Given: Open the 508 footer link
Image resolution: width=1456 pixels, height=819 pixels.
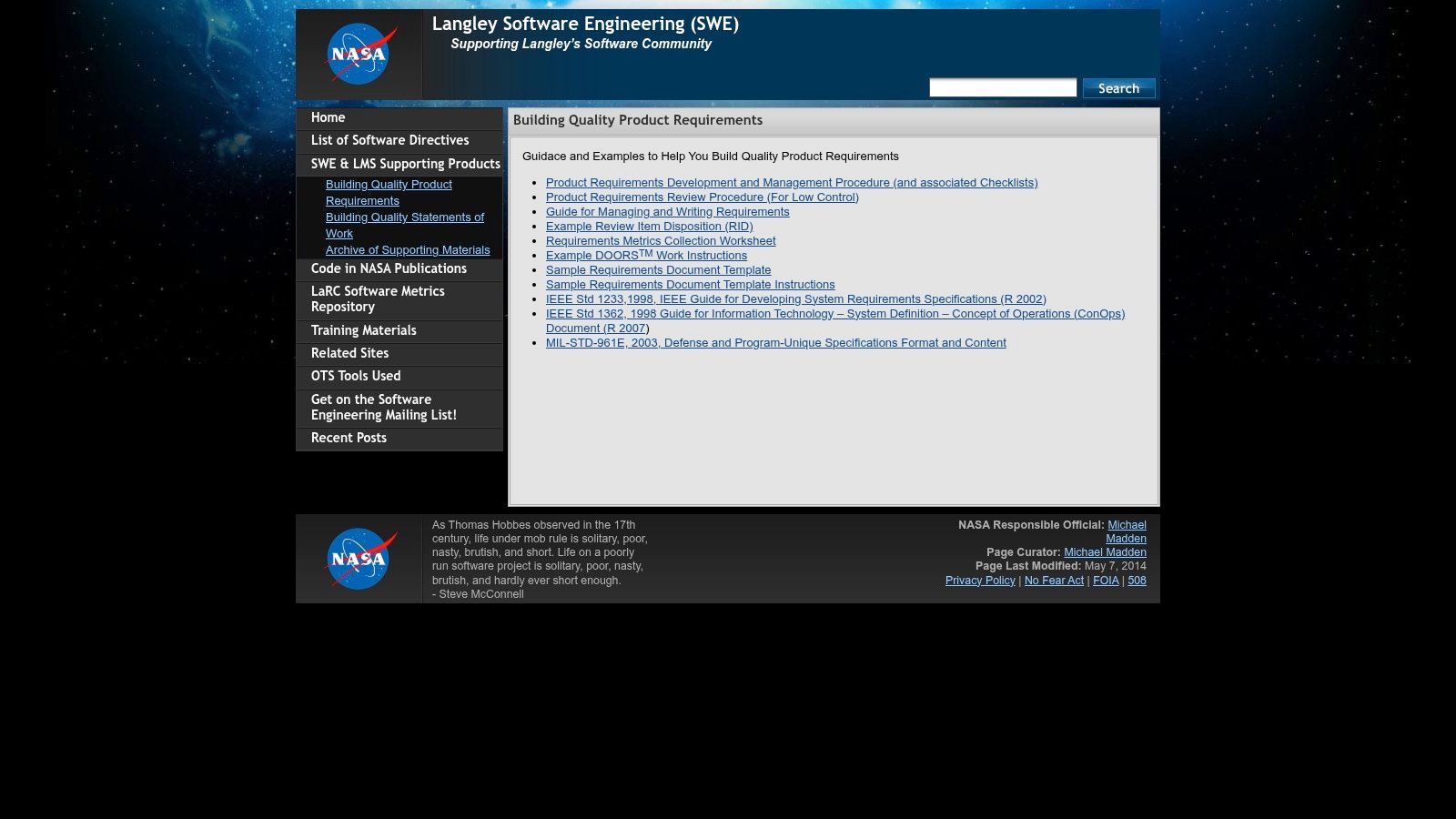Looking at the screenshot, I should (x=1137, y=581).
